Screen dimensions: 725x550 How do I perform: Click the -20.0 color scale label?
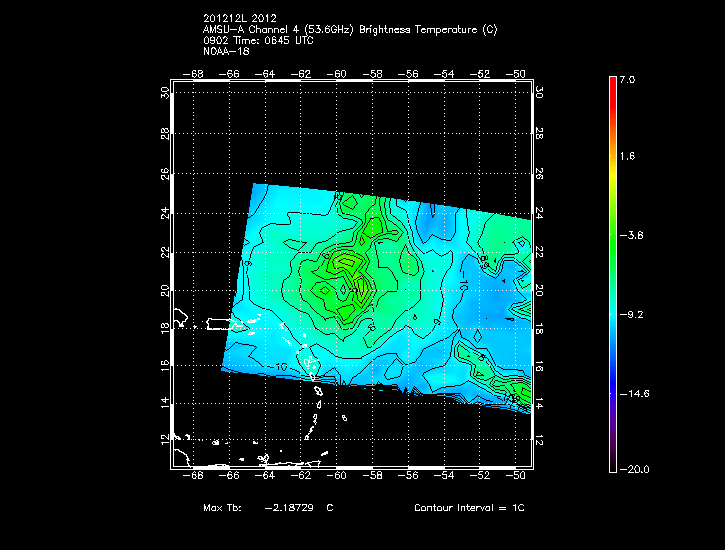[634, 469]
